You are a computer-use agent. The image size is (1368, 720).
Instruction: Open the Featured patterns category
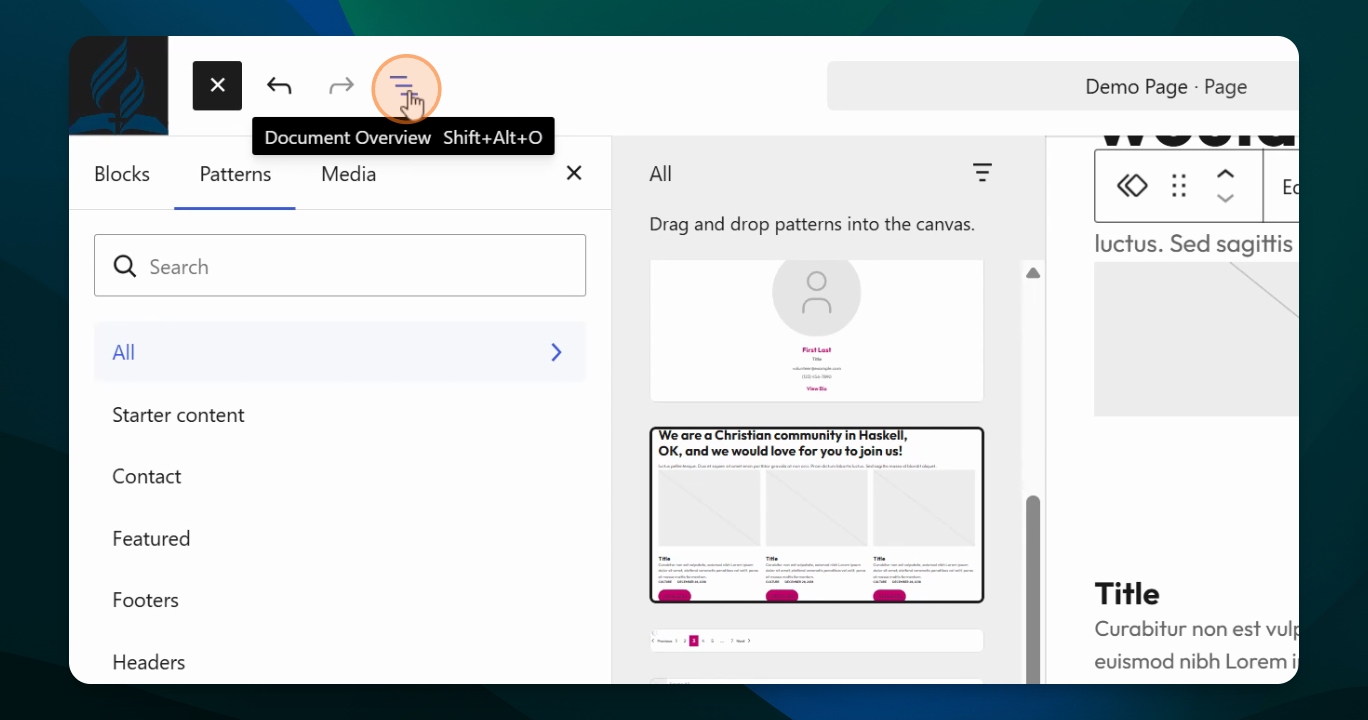(x=340, y=538)
